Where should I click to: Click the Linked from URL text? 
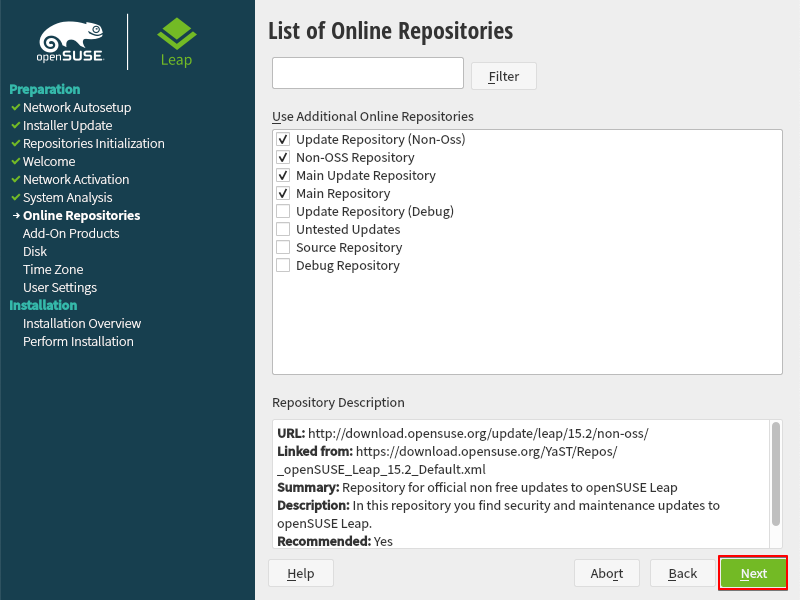(x=447, y=460)
